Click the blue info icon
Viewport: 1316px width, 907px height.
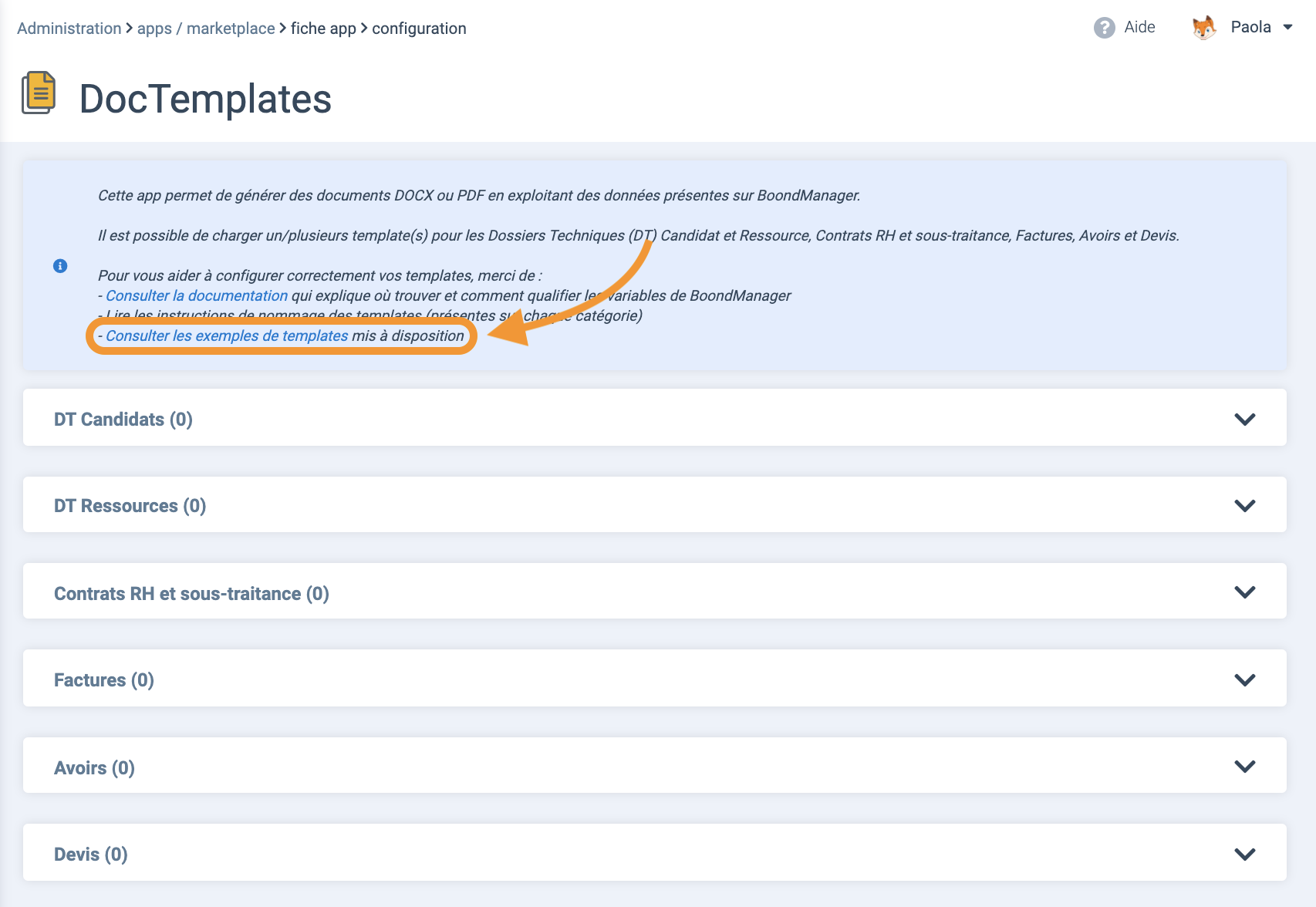point(60,266)
